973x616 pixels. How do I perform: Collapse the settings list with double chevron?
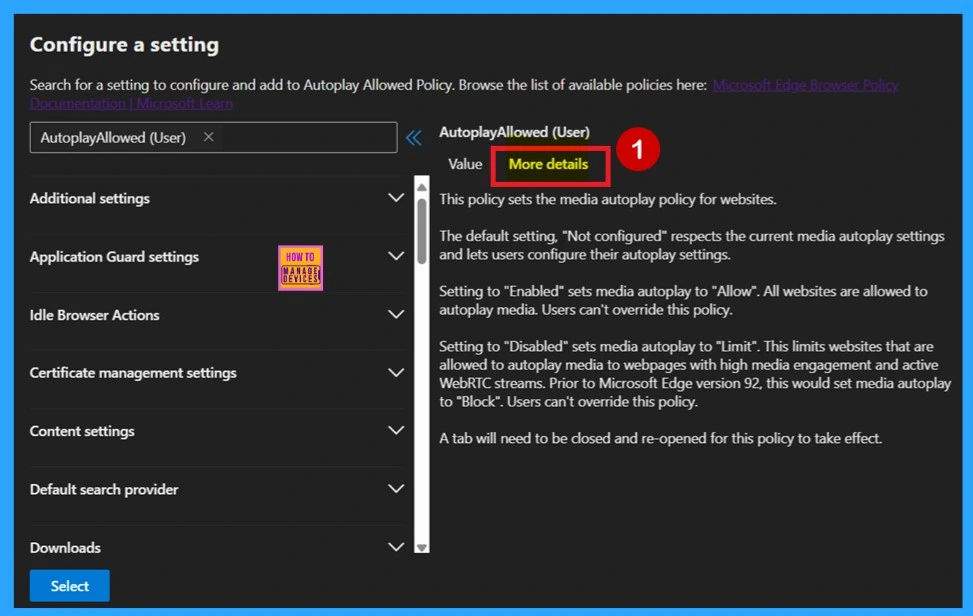point(414,138)
